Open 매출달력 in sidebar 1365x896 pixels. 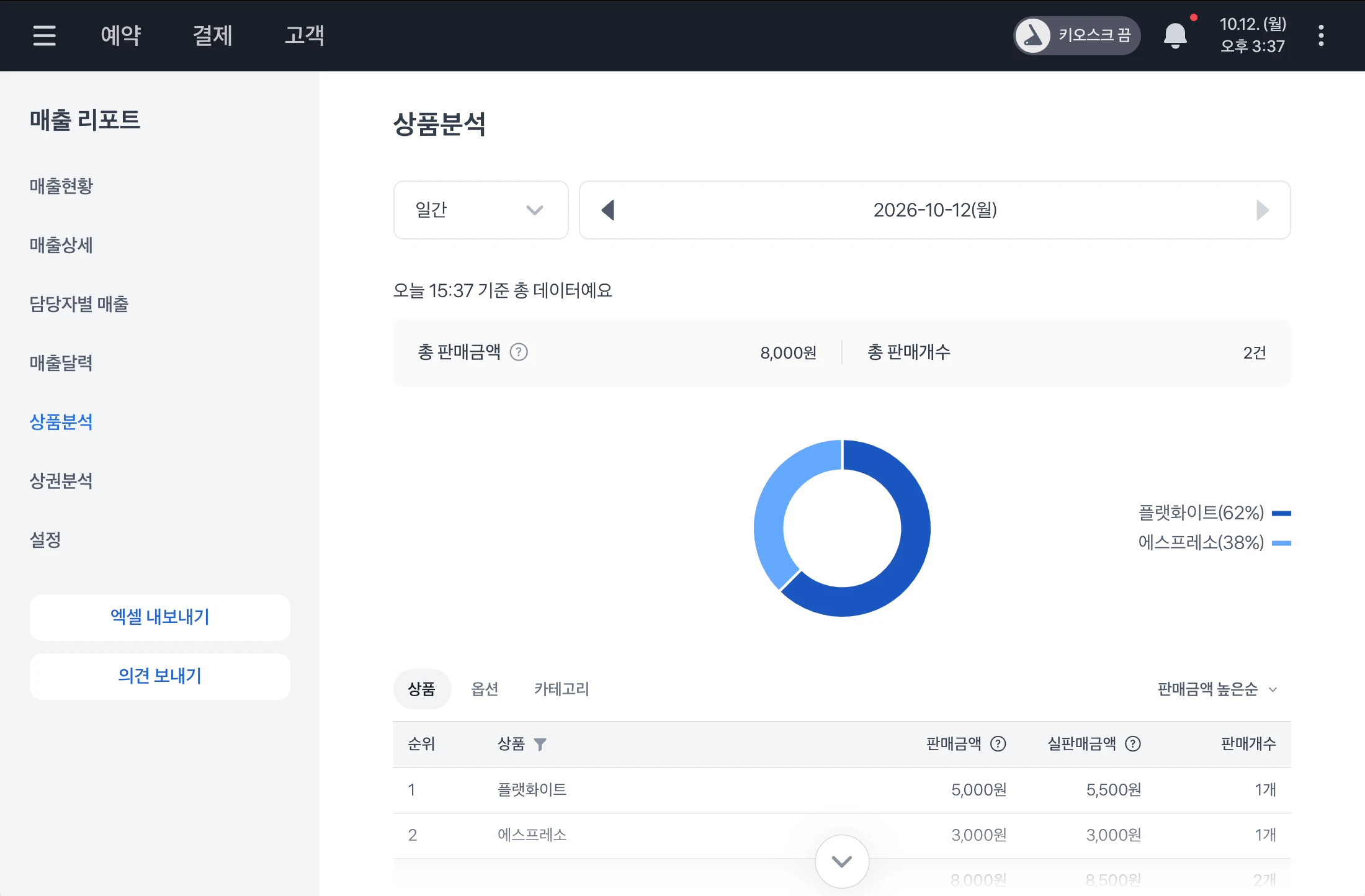click(61, 363)
